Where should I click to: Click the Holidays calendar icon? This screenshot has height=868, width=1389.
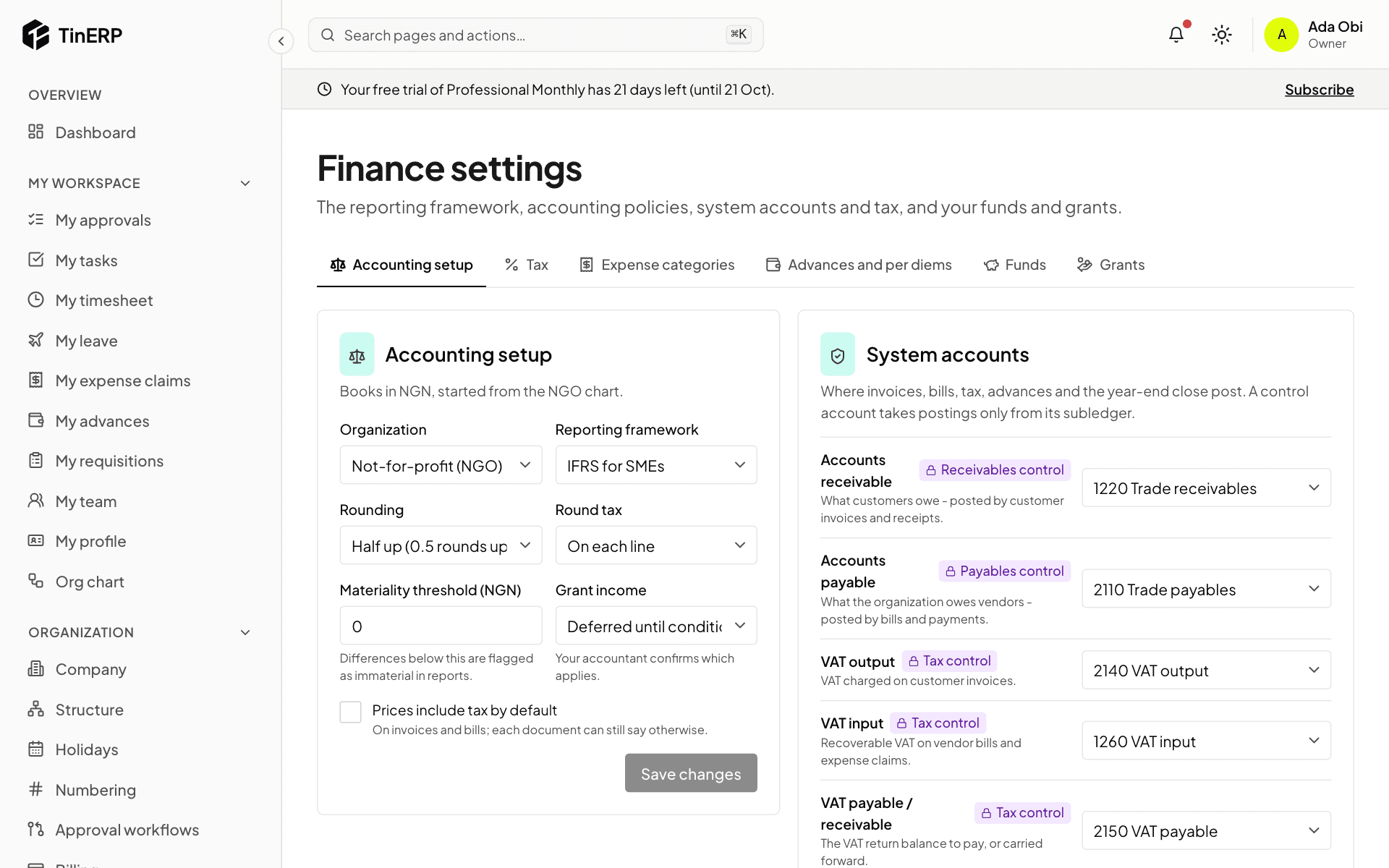tap(35, 749)
